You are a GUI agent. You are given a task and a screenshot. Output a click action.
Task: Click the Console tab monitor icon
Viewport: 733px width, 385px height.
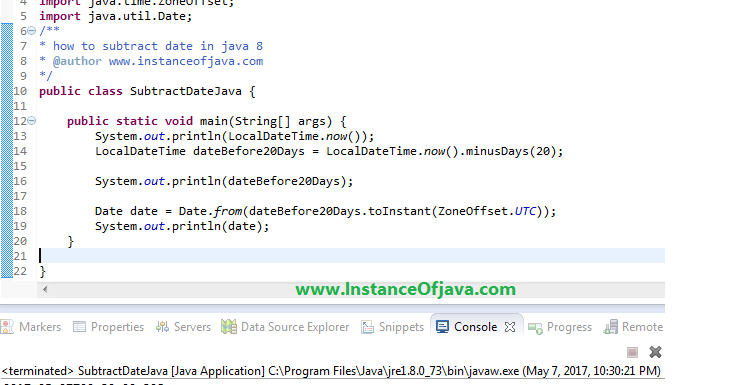442,327
